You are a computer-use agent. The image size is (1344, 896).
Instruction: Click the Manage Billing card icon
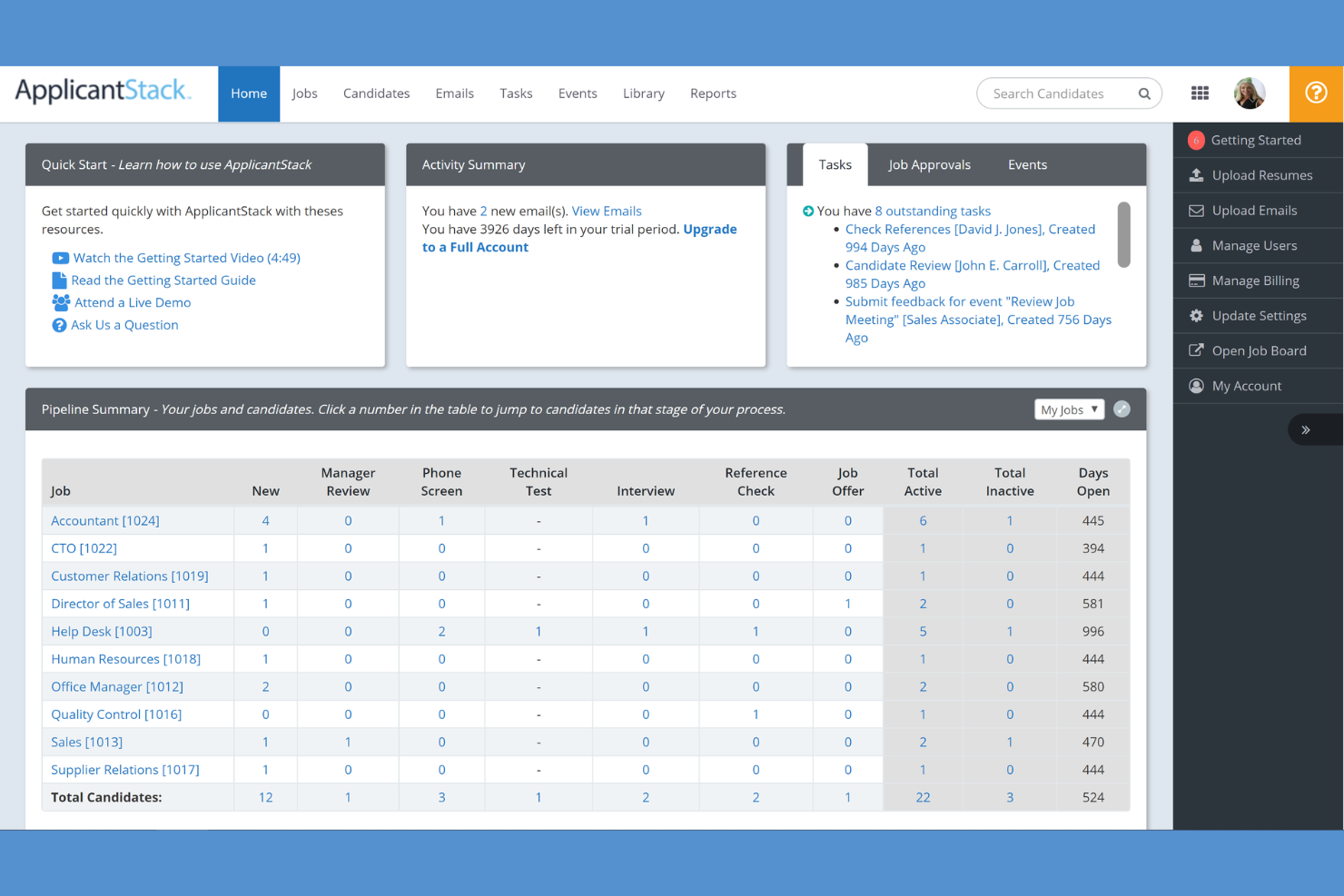pos(1196,281)
